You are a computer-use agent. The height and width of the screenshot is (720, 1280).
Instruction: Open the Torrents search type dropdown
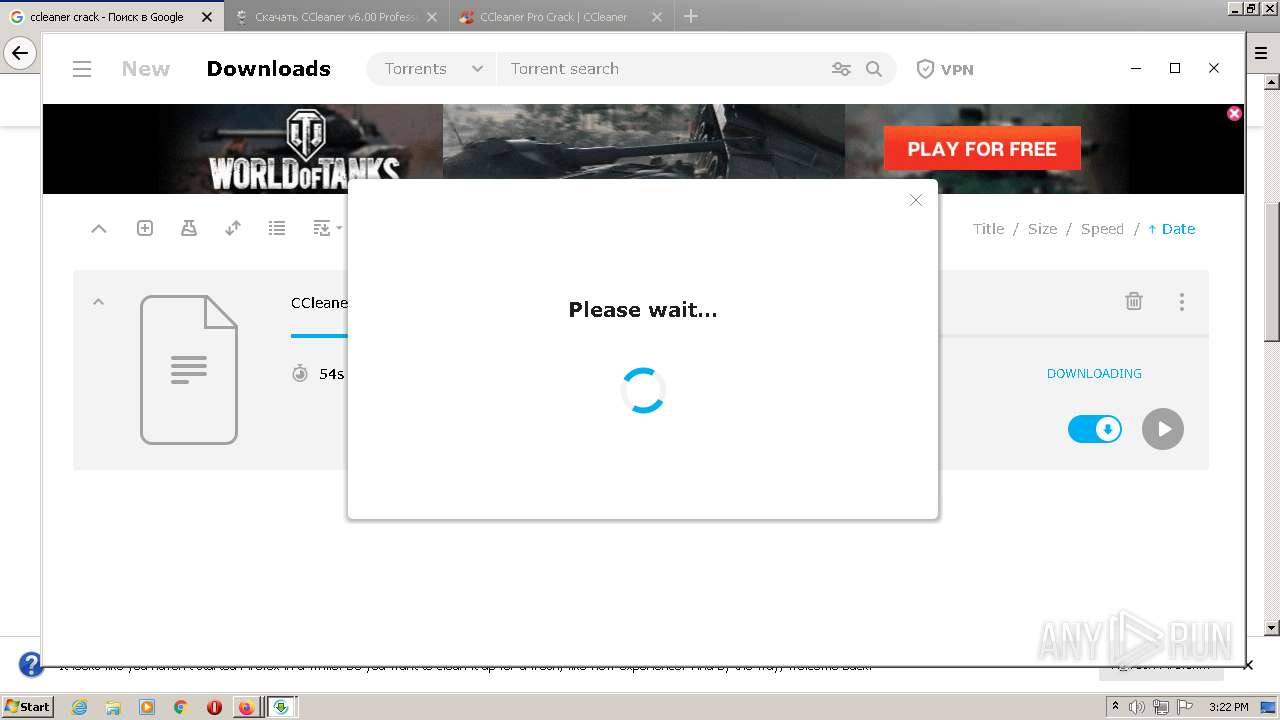click(x=433, y=69)
